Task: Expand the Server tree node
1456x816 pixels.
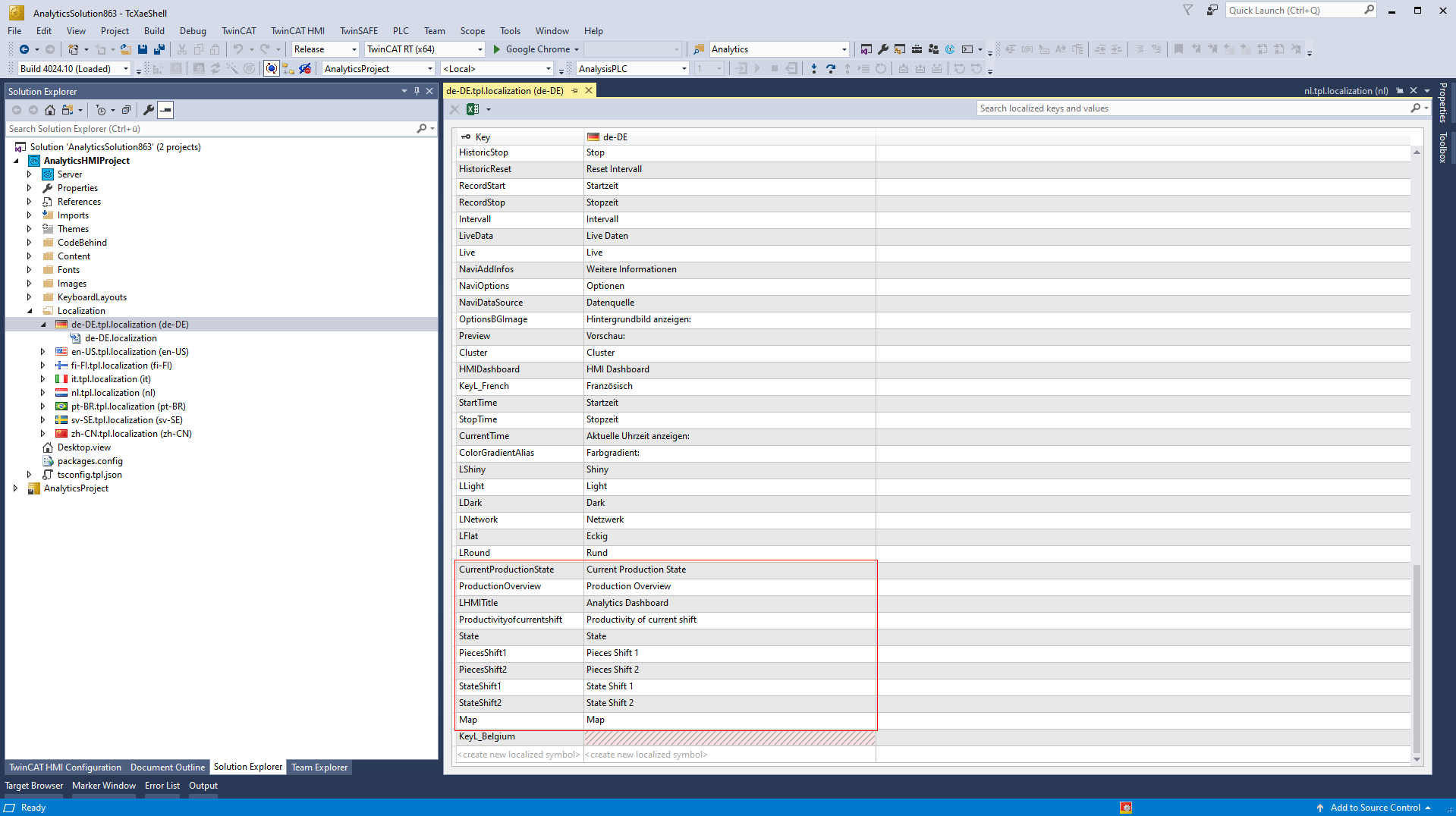Action: (30, 174)
